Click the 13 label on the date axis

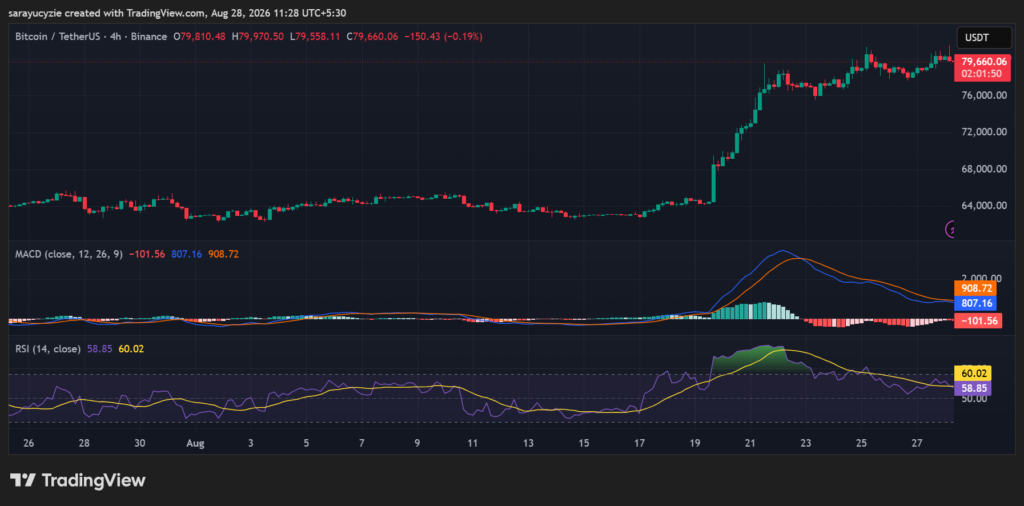pos(528,443)
